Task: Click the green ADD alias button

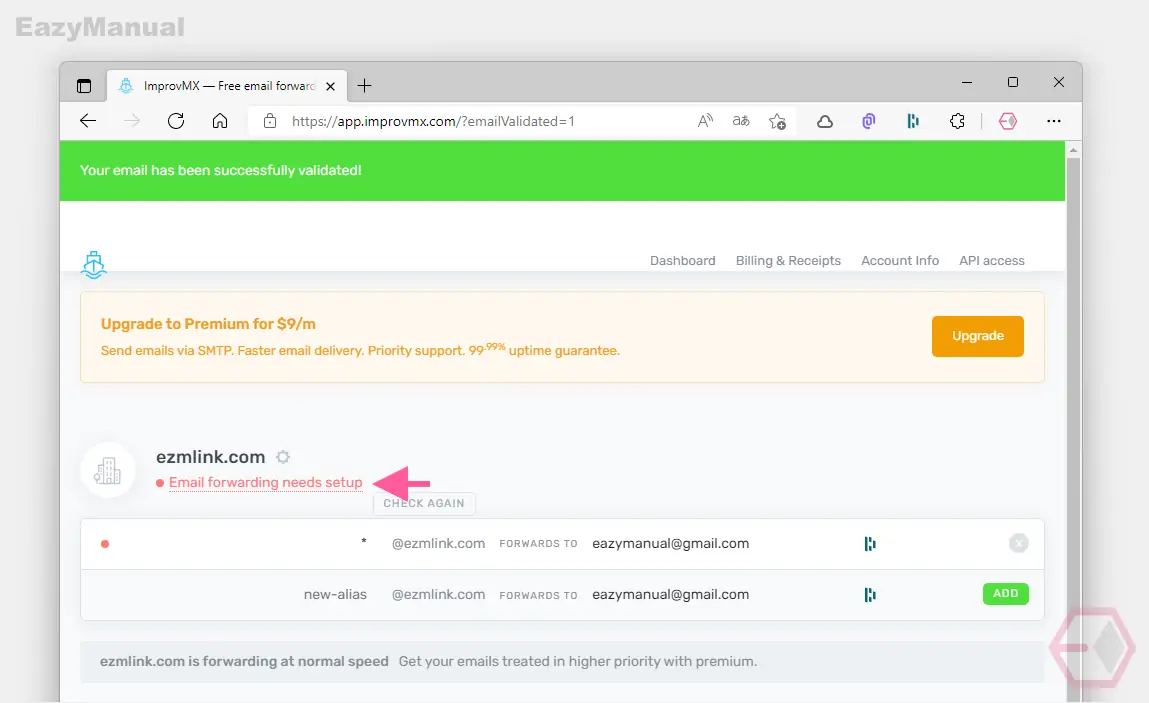Action: (x=1005, y=594)
